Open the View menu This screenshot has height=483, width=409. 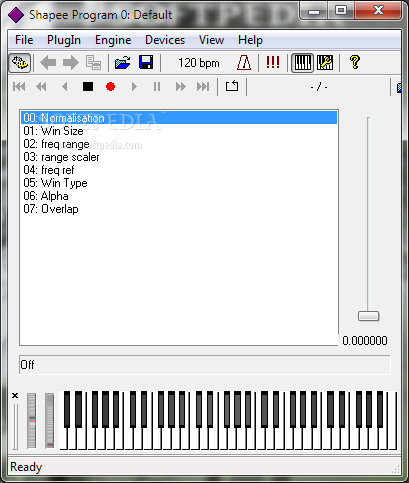(211, 40)
